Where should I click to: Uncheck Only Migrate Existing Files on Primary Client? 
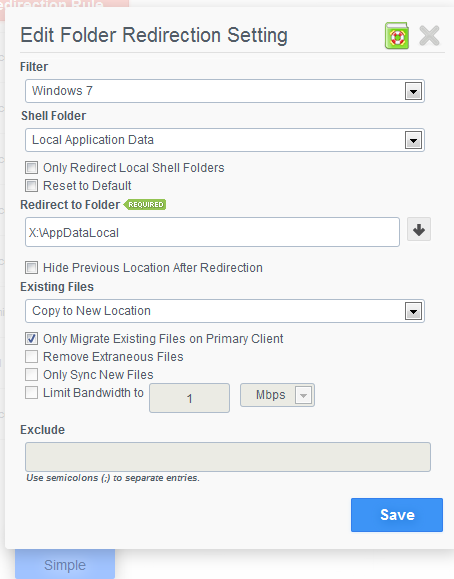click(31, 338)
